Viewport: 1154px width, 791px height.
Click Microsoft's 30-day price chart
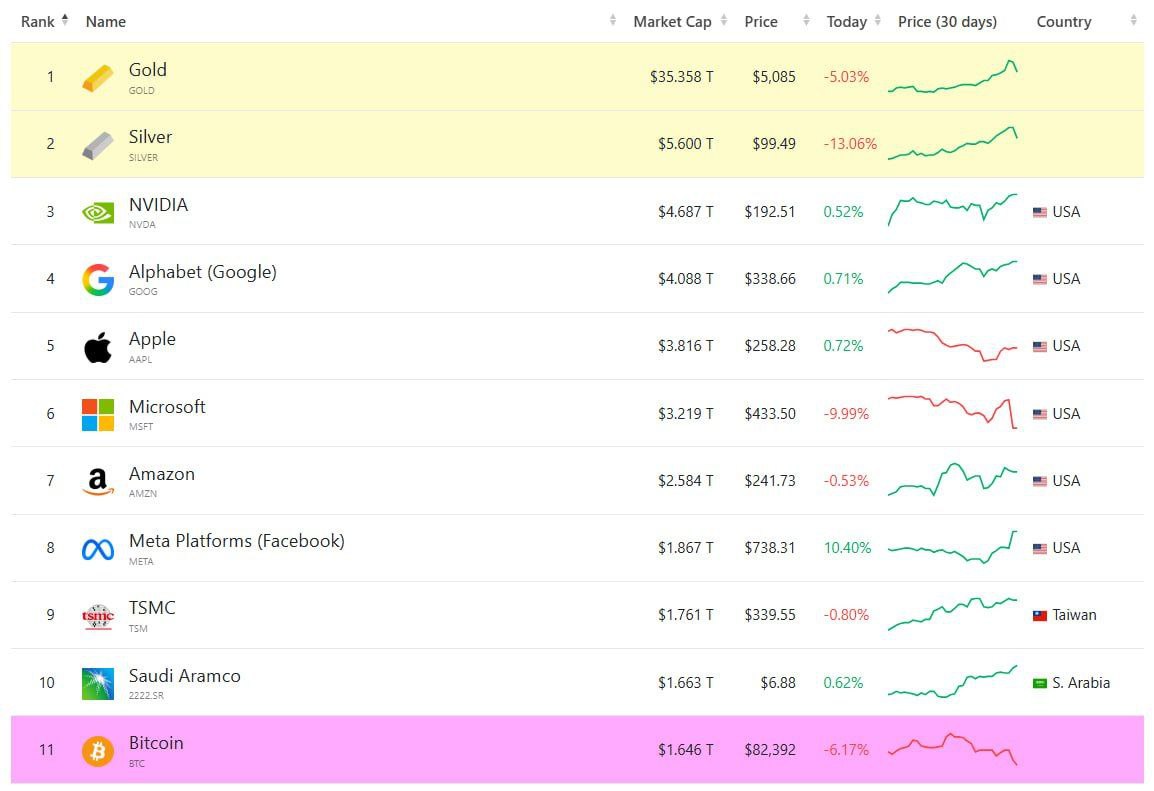coord(952,413)
